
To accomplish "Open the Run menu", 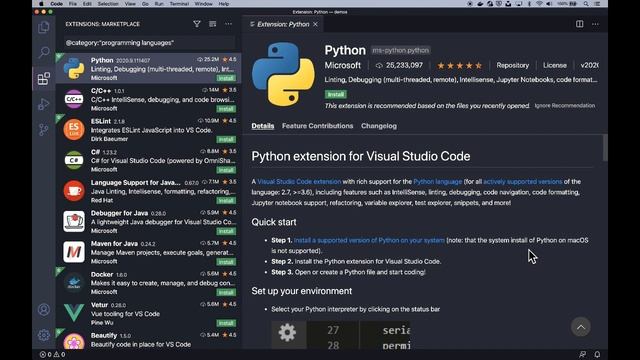I will coord(159,4).
